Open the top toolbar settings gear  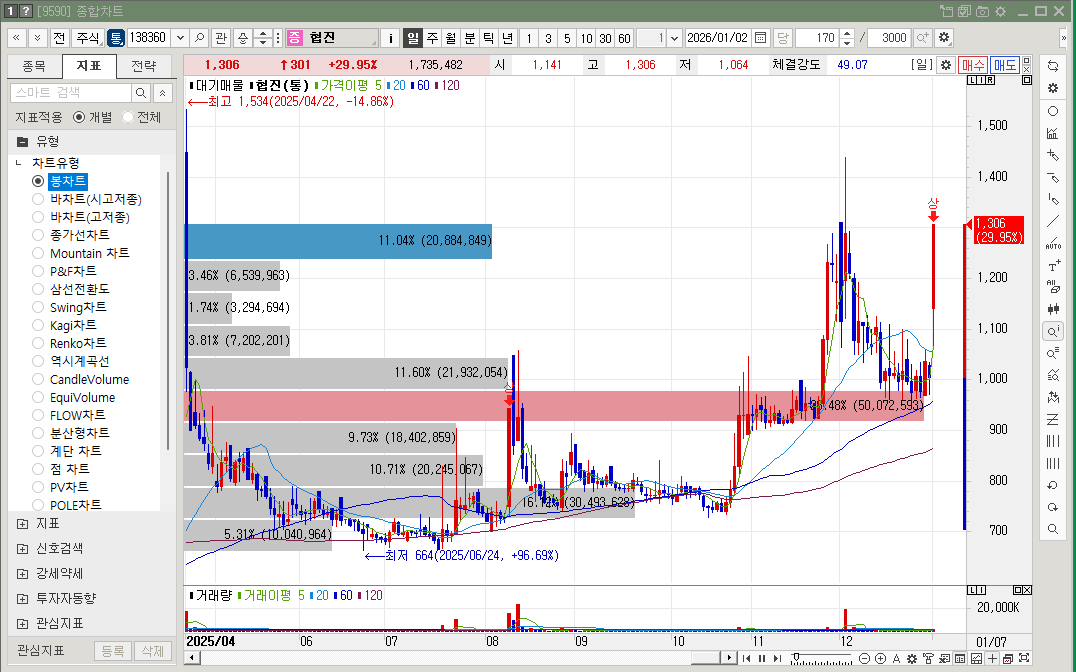944,38
